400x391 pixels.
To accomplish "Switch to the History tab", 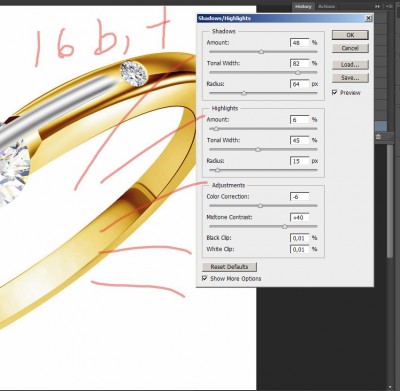I will coord(303,6).
